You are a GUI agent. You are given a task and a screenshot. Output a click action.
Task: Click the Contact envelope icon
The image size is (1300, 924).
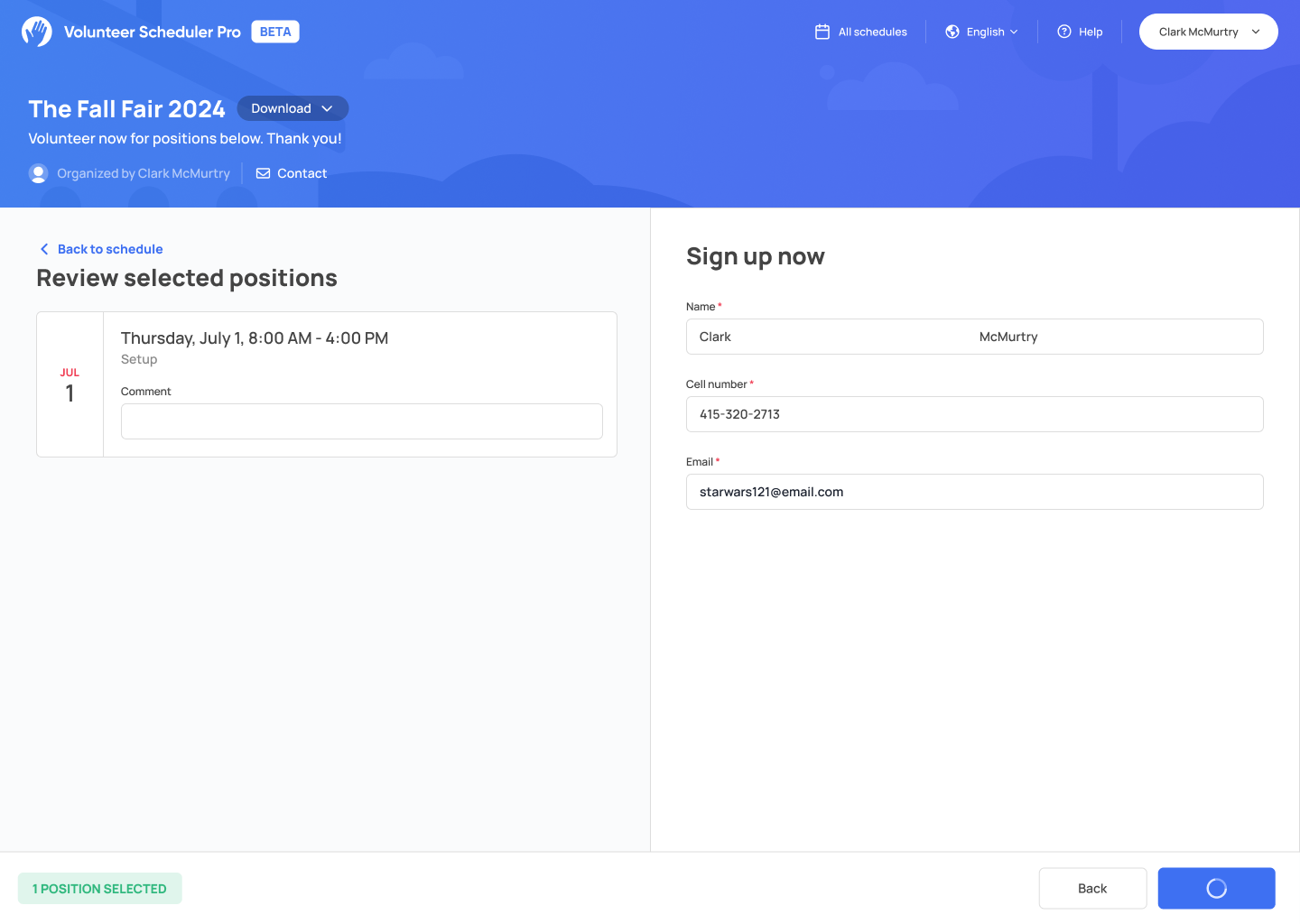pos(263,173)
